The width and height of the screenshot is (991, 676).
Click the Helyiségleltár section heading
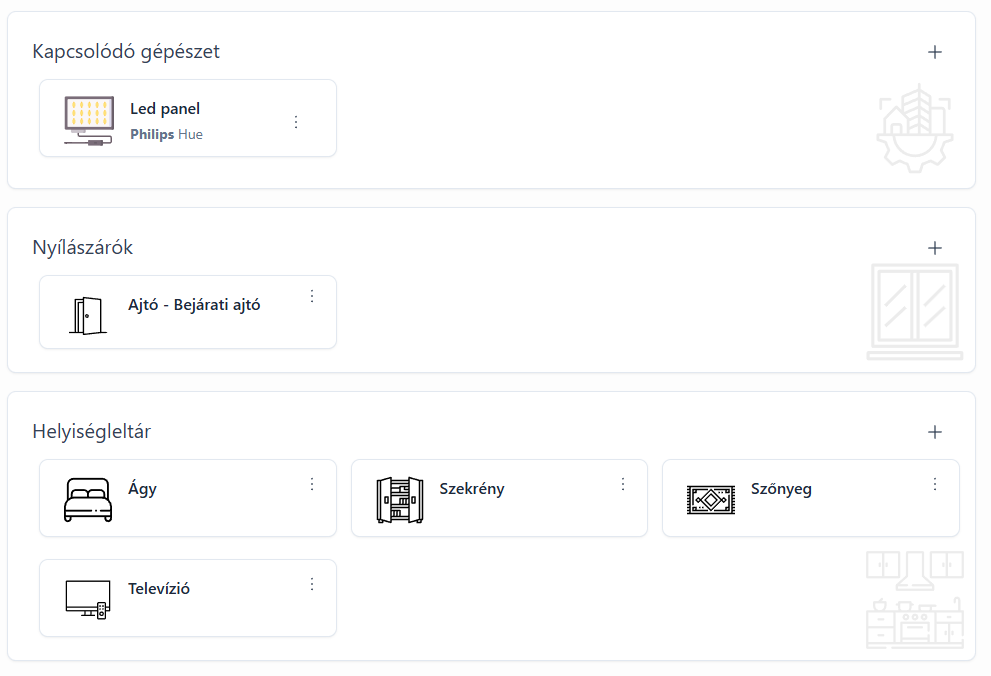click(92, 432)
